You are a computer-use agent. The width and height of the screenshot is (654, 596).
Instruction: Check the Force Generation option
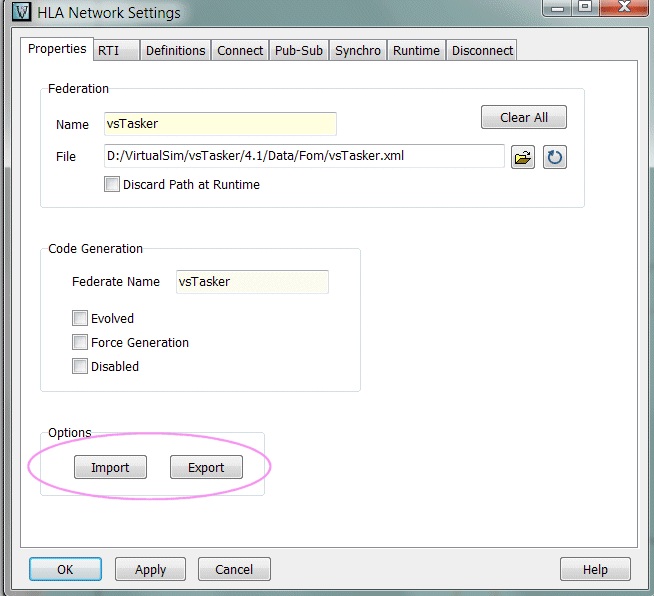[80, 343]
